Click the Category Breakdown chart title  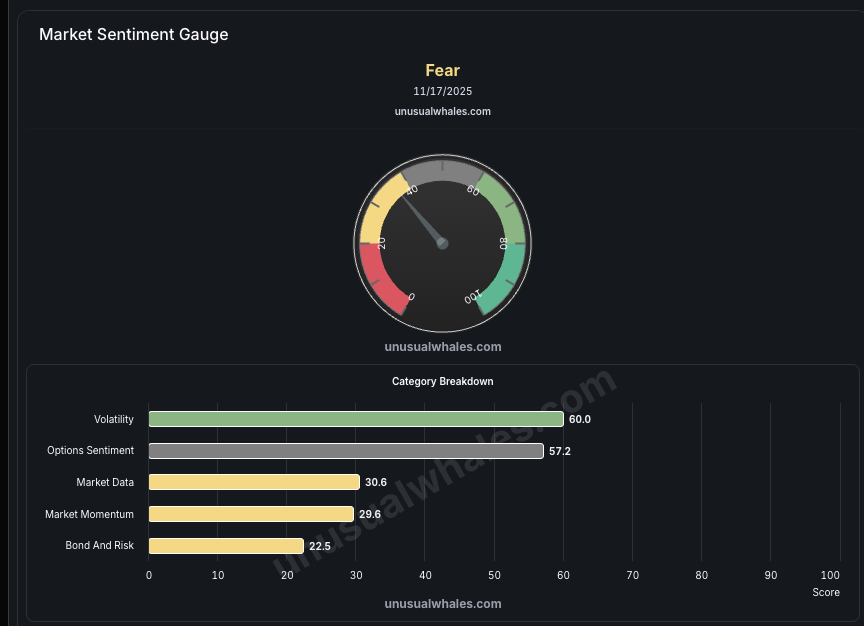click(x=443, y=381)
